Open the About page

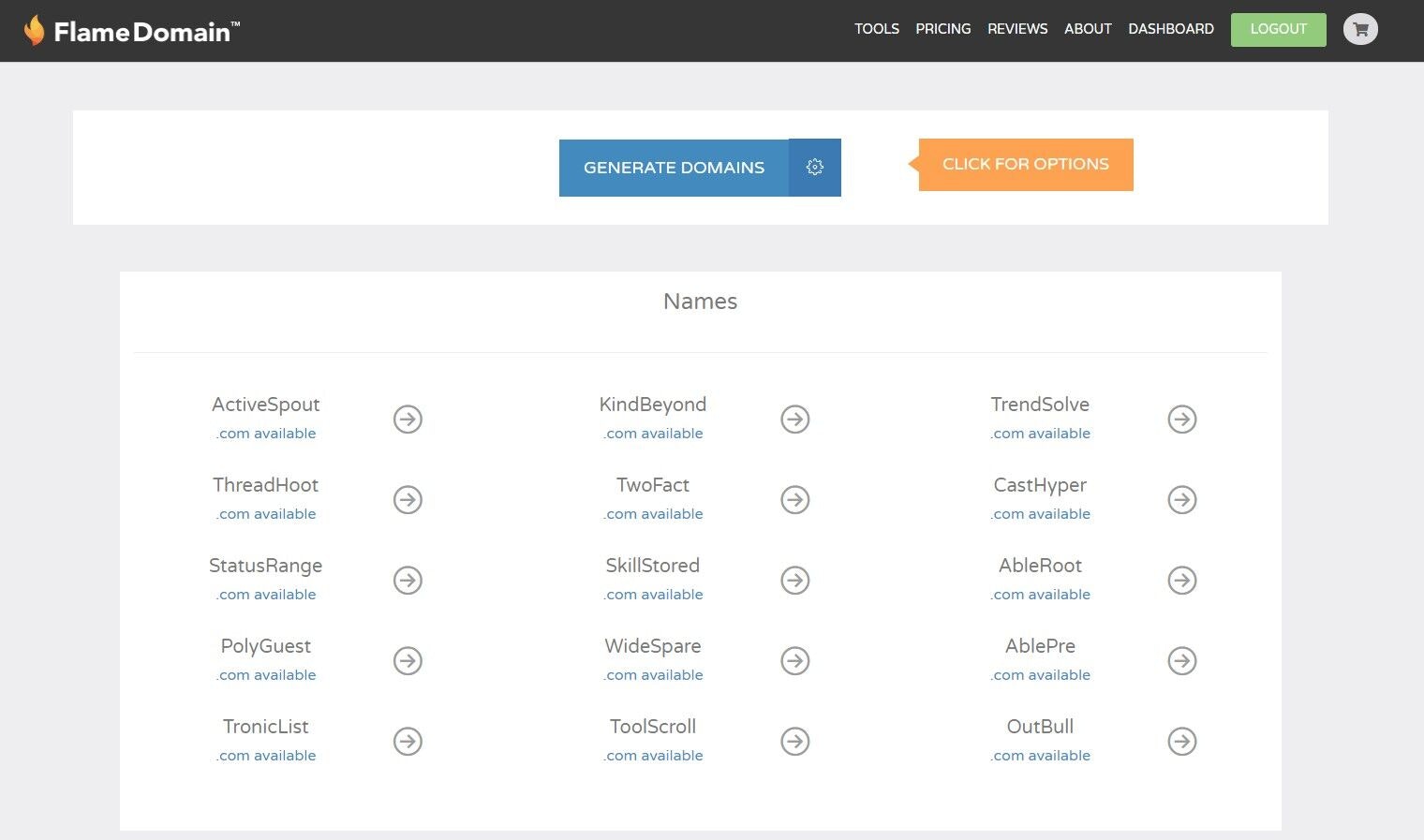click(x=1088, y=29)
